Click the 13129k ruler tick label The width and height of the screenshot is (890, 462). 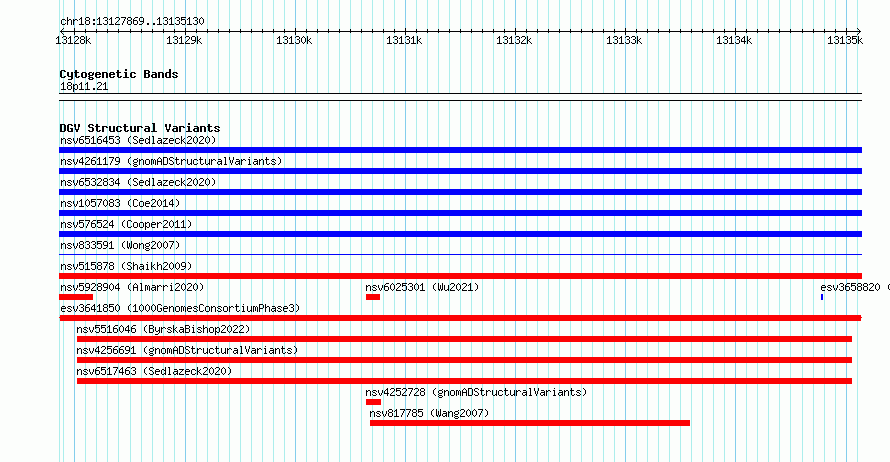pos(184,40)
